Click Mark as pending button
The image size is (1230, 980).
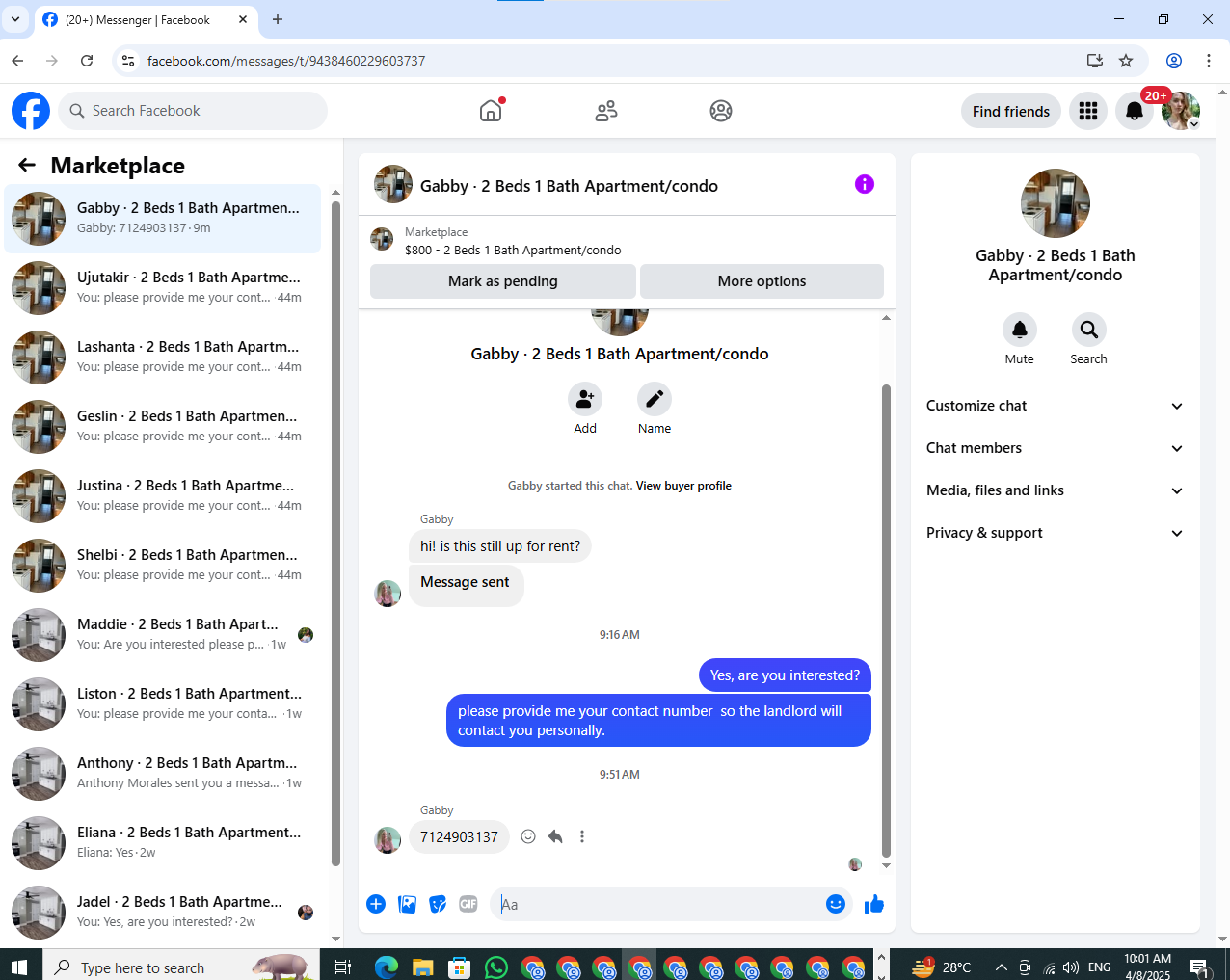pos(503,281)
